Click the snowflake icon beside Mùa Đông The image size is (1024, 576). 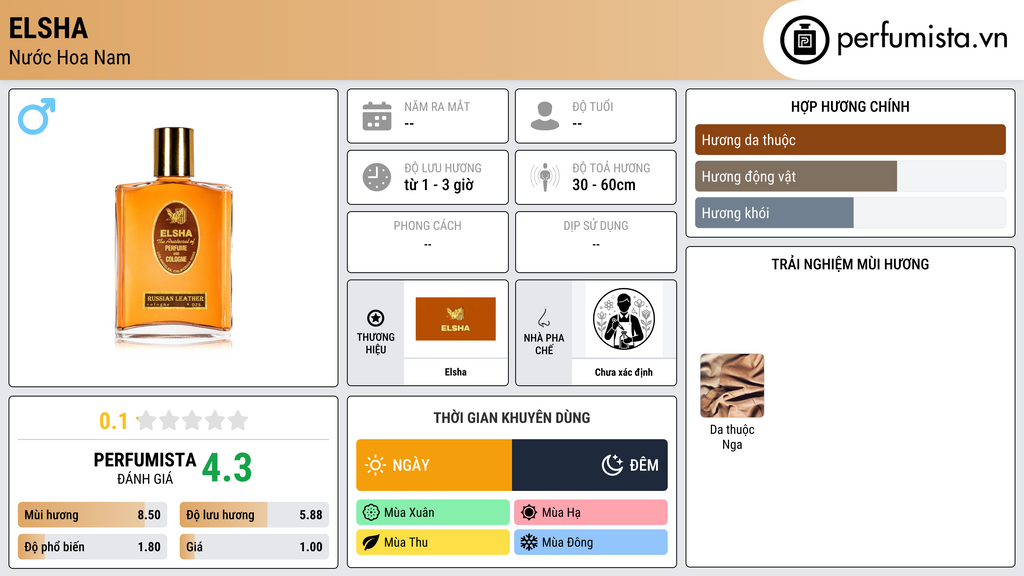[x=529, y=542]
